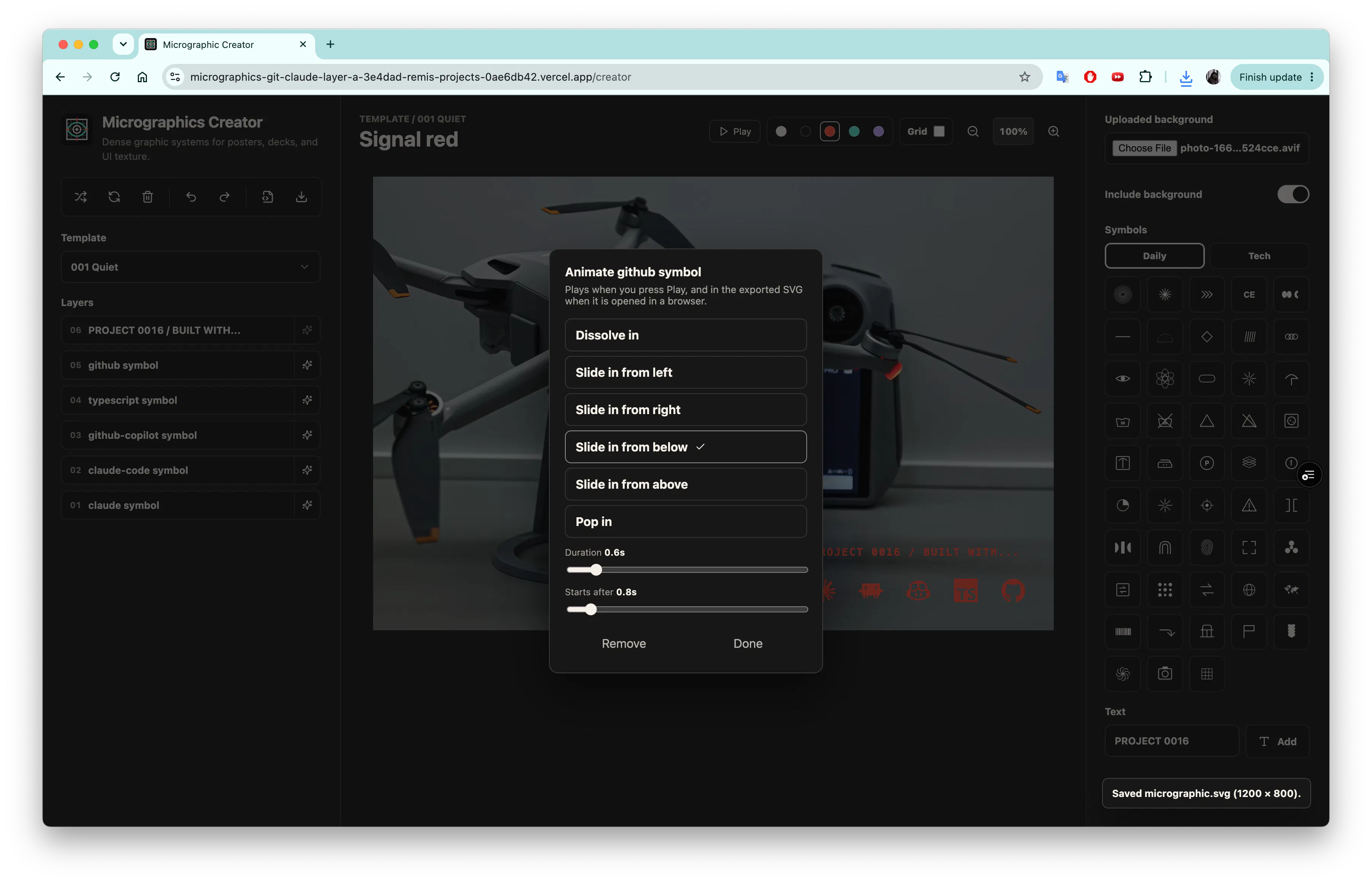
Task: Click the zoom out magnifier icon
Action: click(973, 131)
